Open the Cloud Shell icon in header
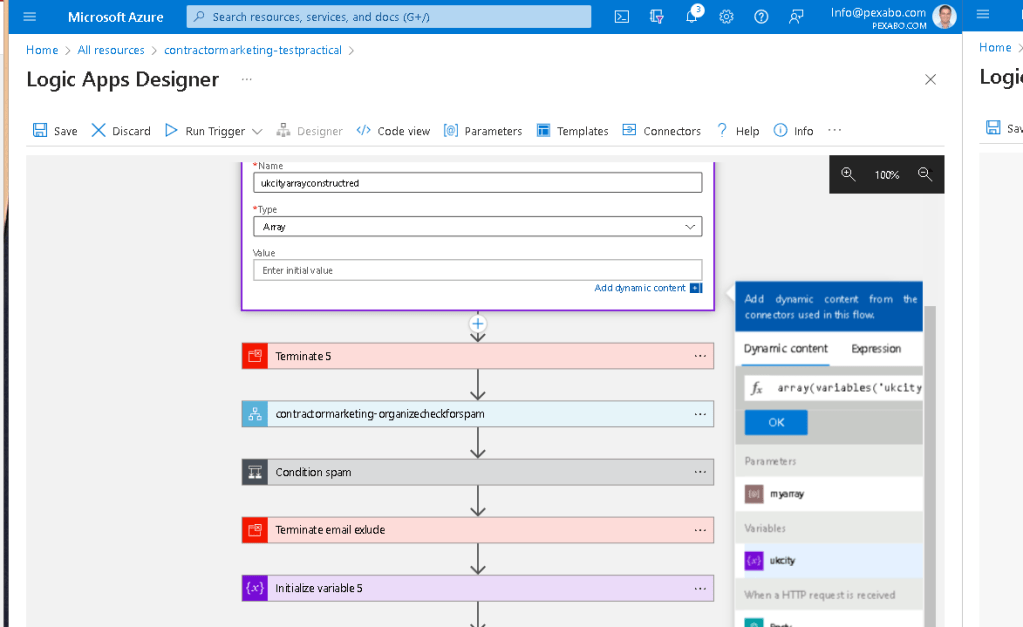Screen dimensions: 1023x627 [622, 17]
